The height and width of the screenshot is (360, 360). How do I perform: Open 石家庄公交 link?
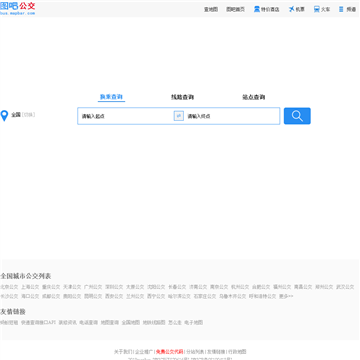click(205, 296)
